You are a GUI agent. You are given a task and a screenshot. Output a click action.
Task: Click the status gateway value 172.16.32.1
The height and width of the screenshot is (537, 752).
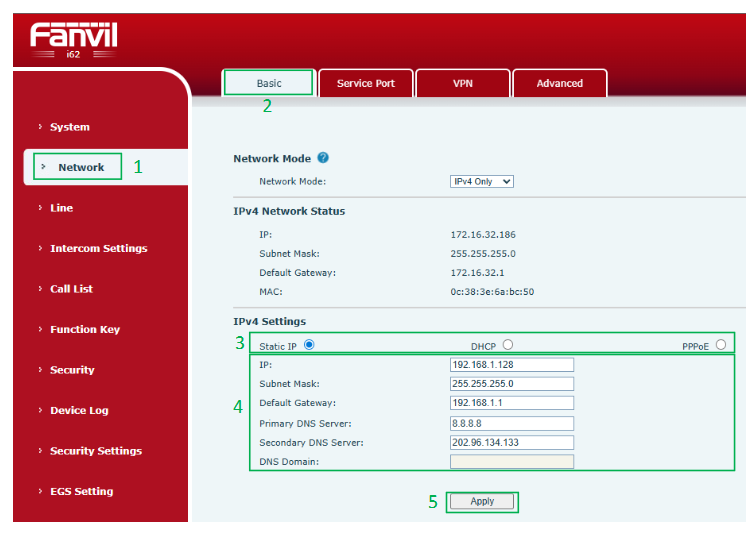[x=477, y=273]
